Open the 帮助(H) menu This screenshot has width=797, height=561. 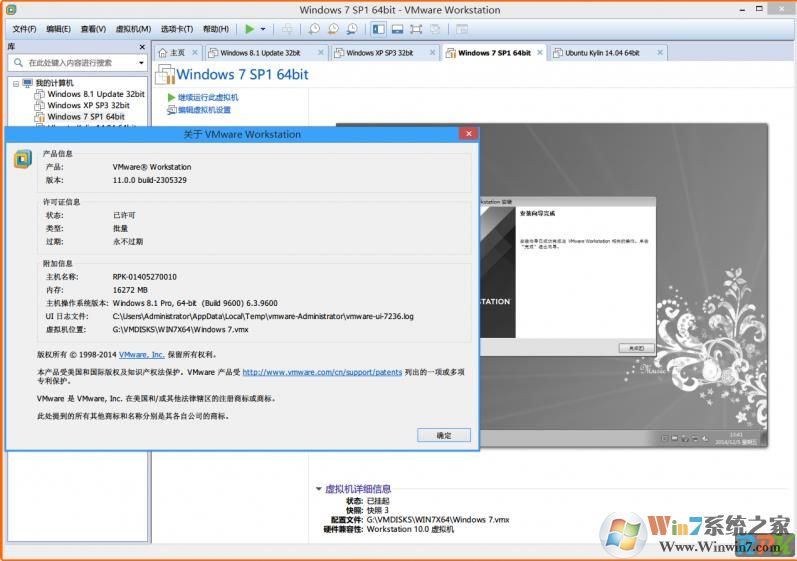[216, 29]
